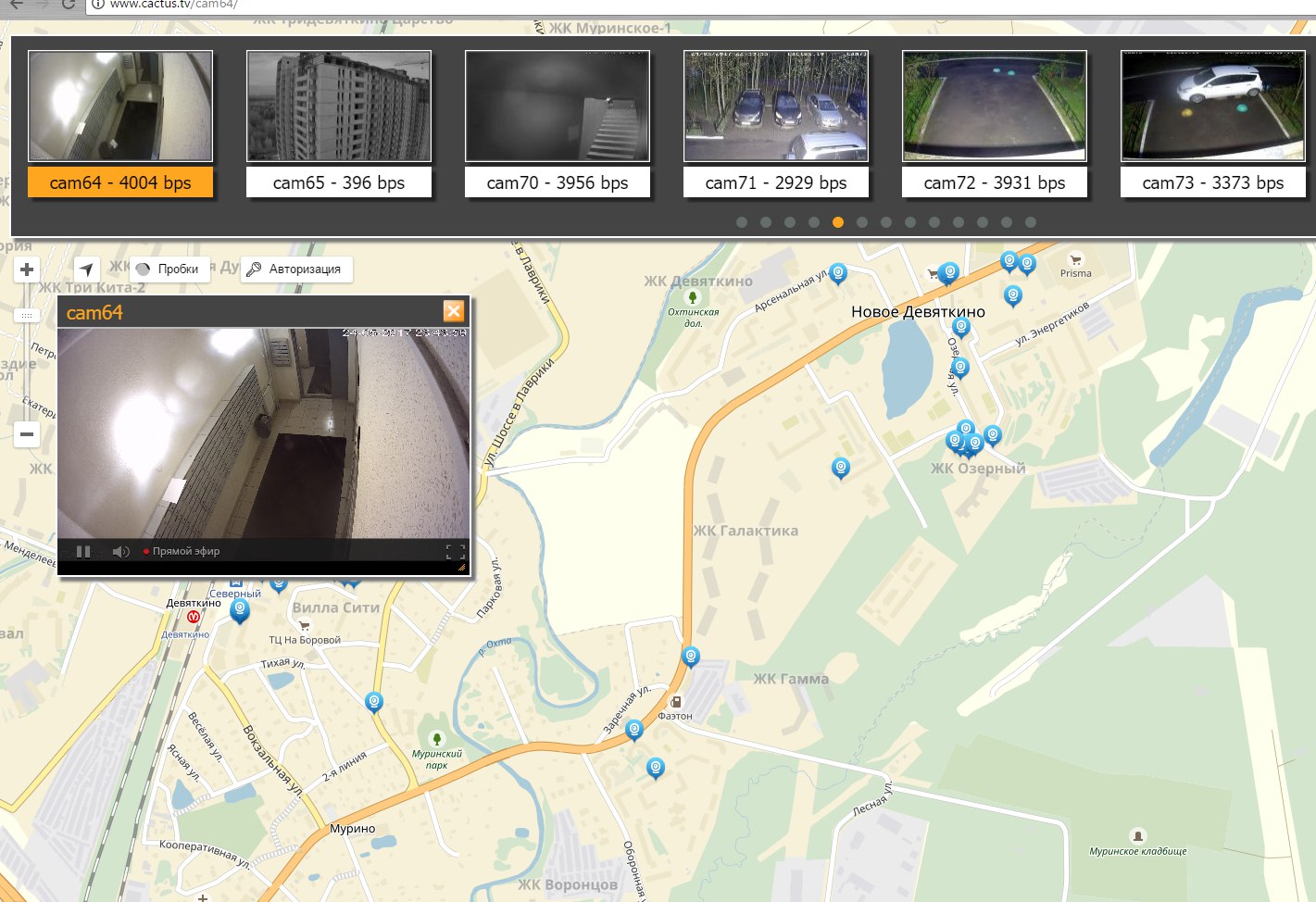Open cam73 white car camera thumbnail
1316x902 pixels.
point(1213,106)
